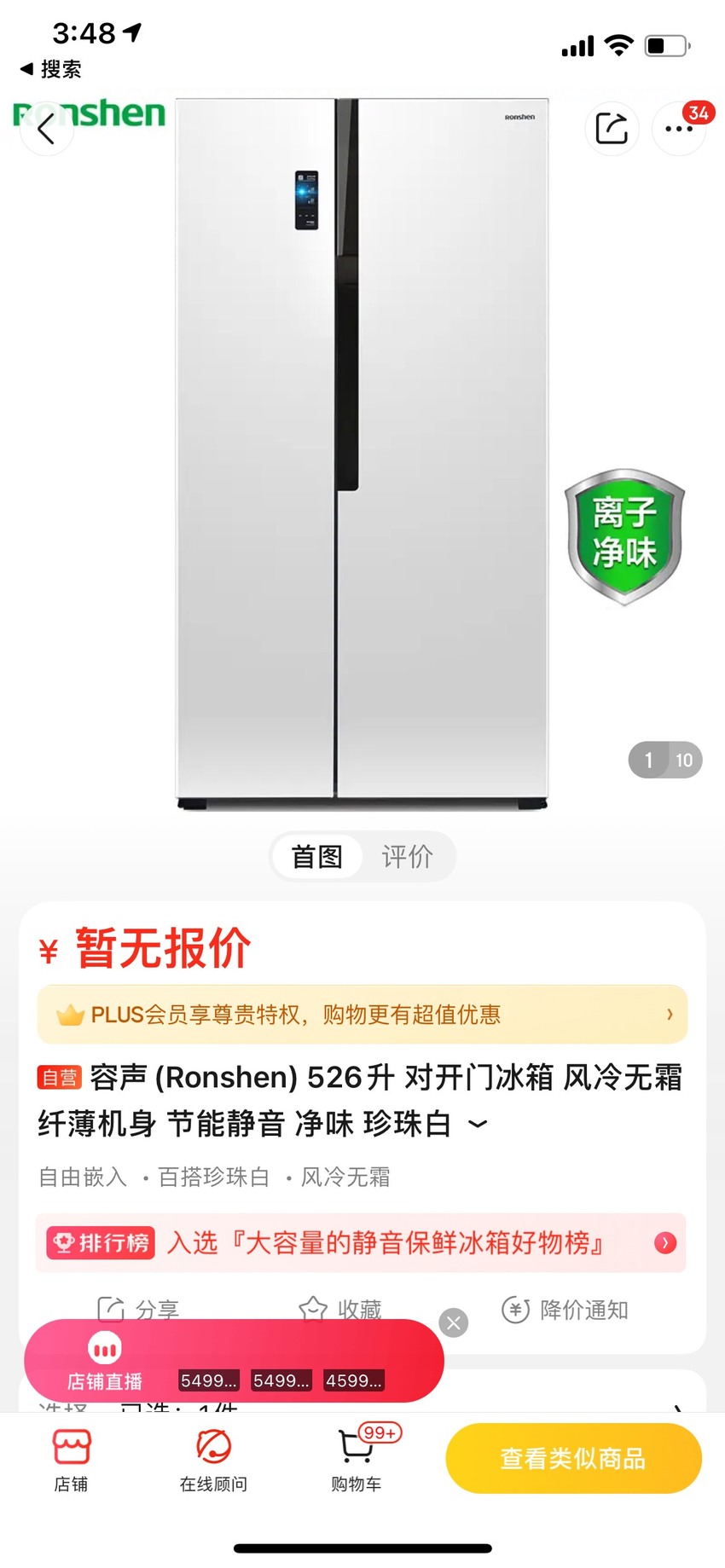725x1568 pixels.
Task: Tap the 分享 share icon below rankings
Action: 138,1309
